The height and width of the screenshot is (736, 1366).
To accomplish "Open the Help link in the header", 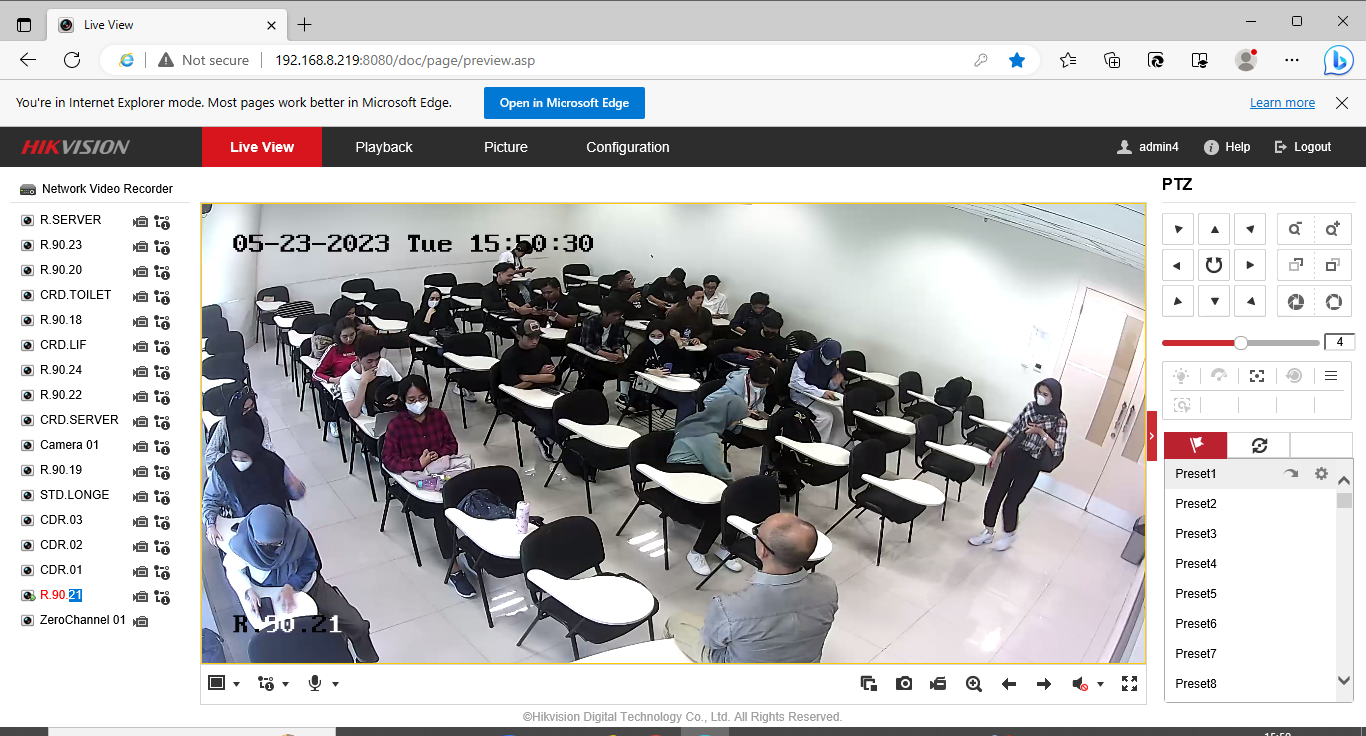I will [x=1227, y=147].
